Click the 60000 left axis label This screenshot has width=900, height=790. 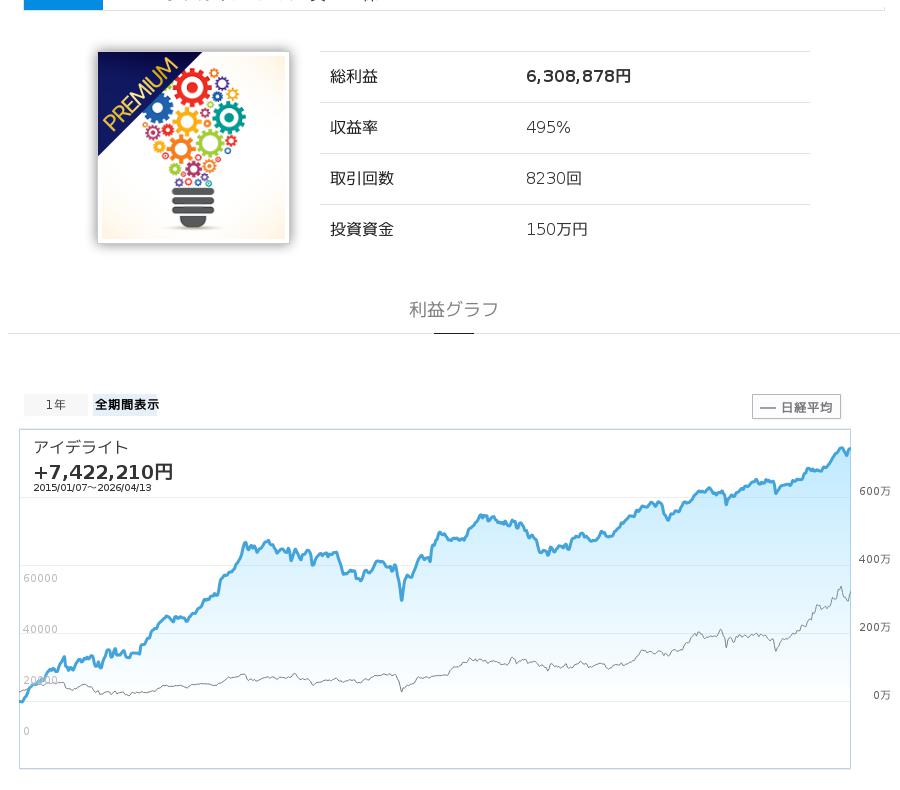pos(41,578)
